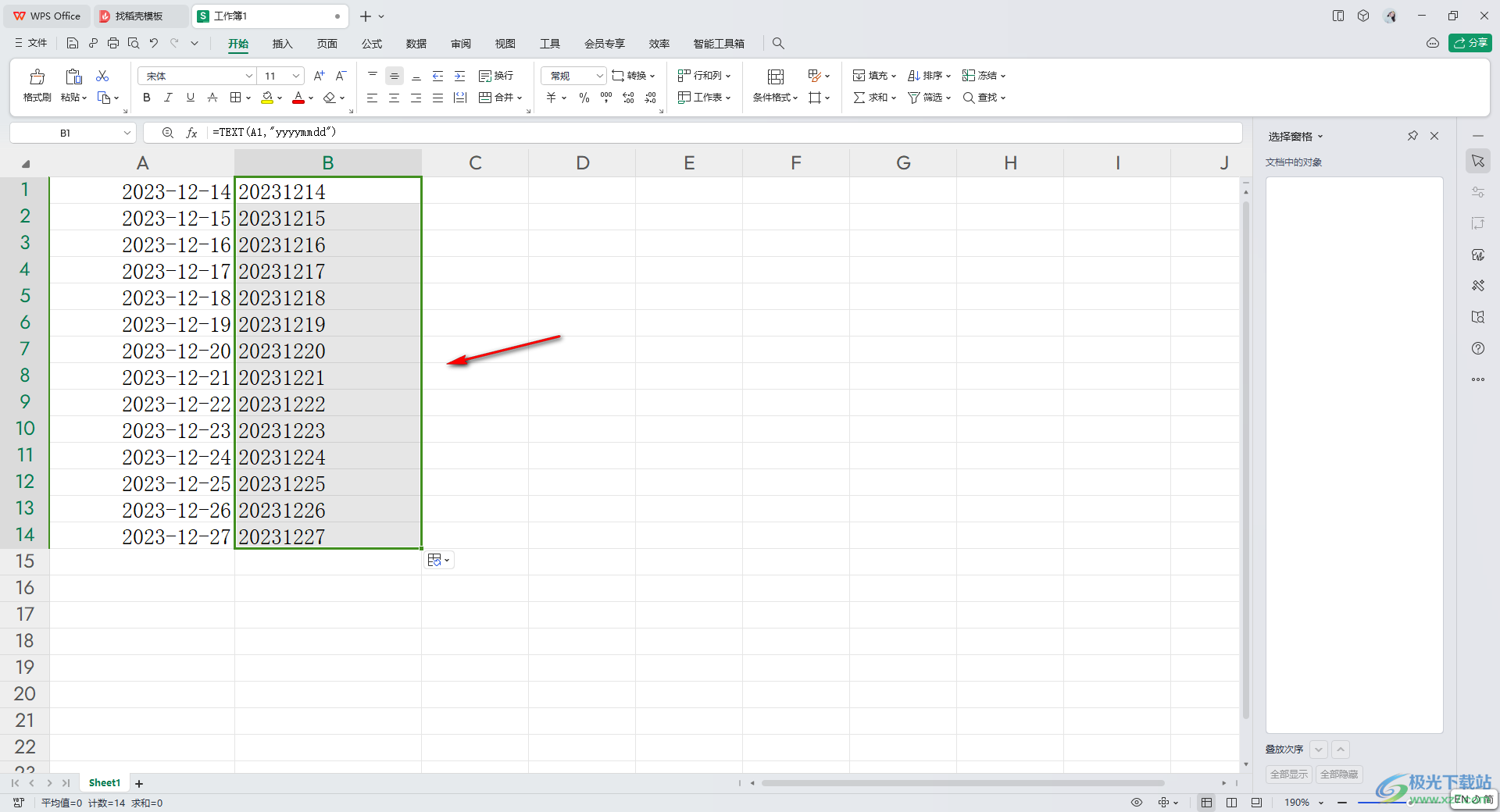Viewport: 1500px width, 812px height.
Task: Click Show All (全部显示) button
Action: [x=1288, y=774]
